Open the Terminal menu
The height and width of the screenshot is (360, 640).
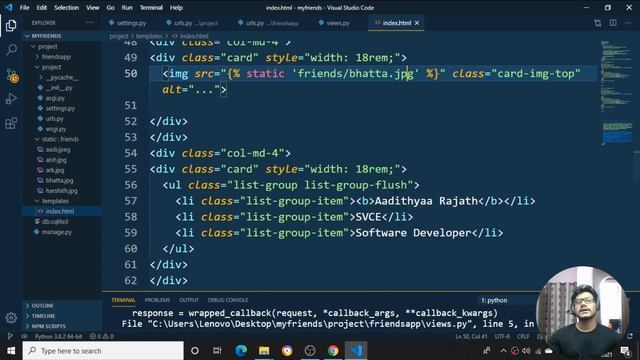(151, 7)
